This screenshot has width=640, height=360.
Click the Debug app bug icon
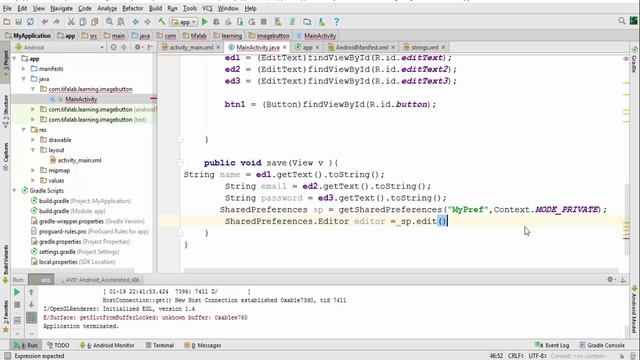coord(216,22)
